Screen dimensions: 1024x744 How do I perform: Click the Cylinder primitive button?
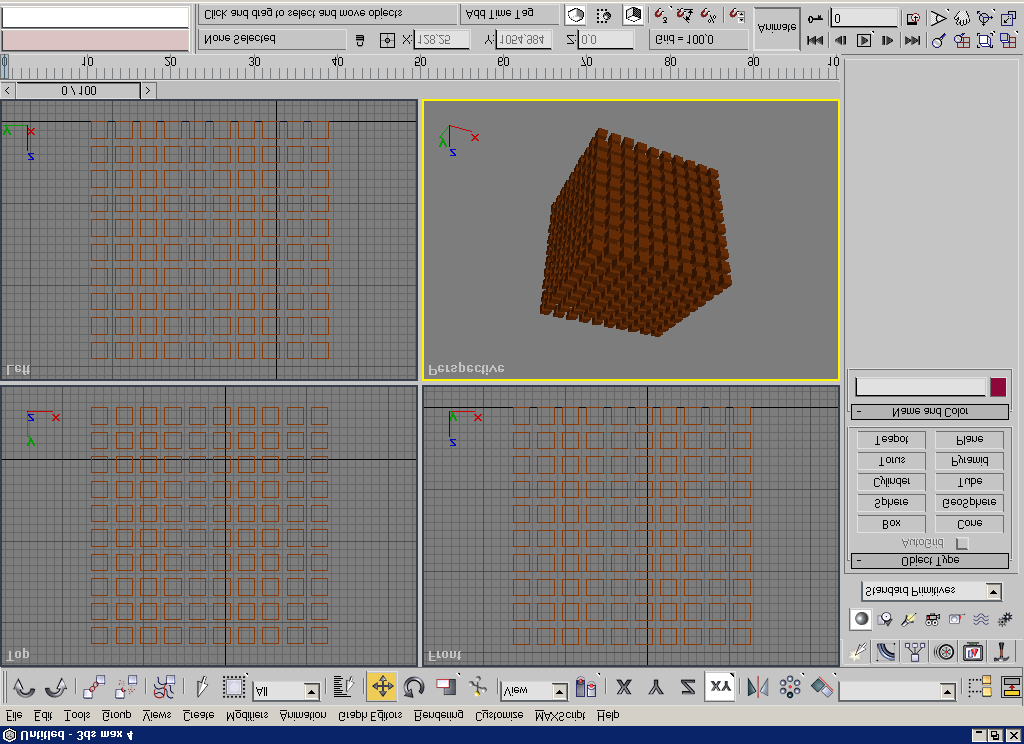891,481
